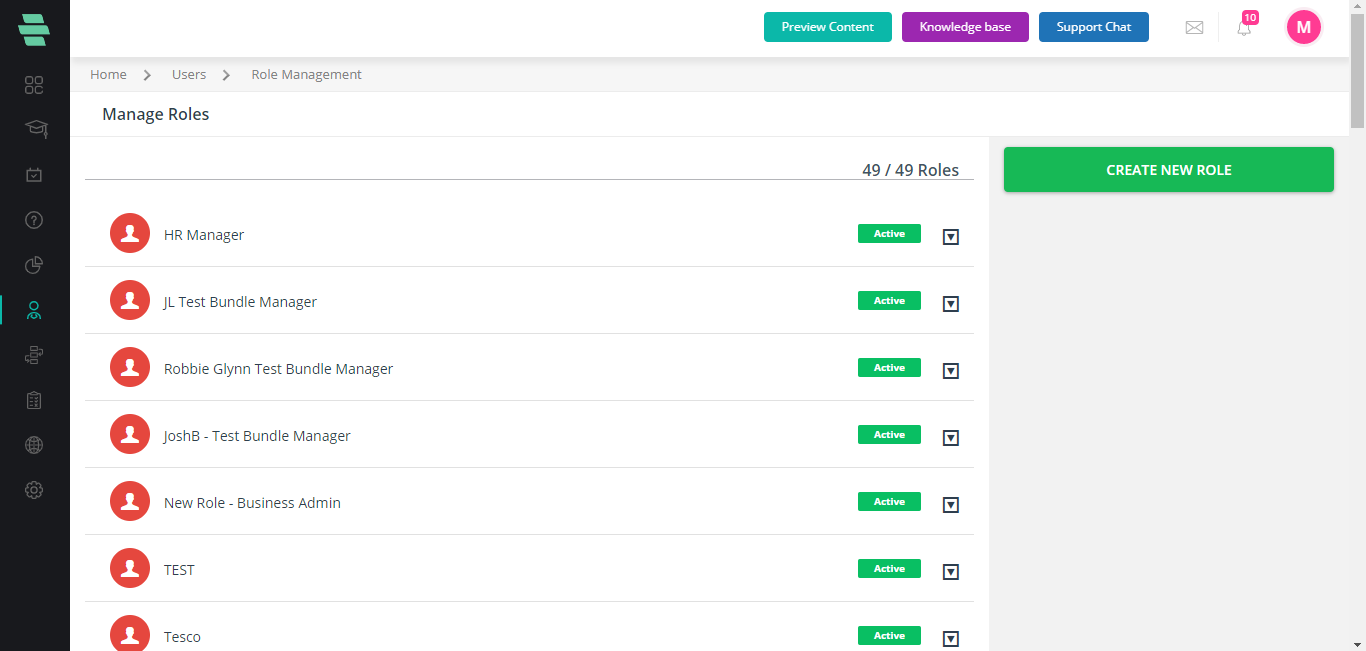View notifications via the bell icon
Image resolution: width=1366 pixels, height=651 pixels.
pyautogui.click(x=1244, y=28)
